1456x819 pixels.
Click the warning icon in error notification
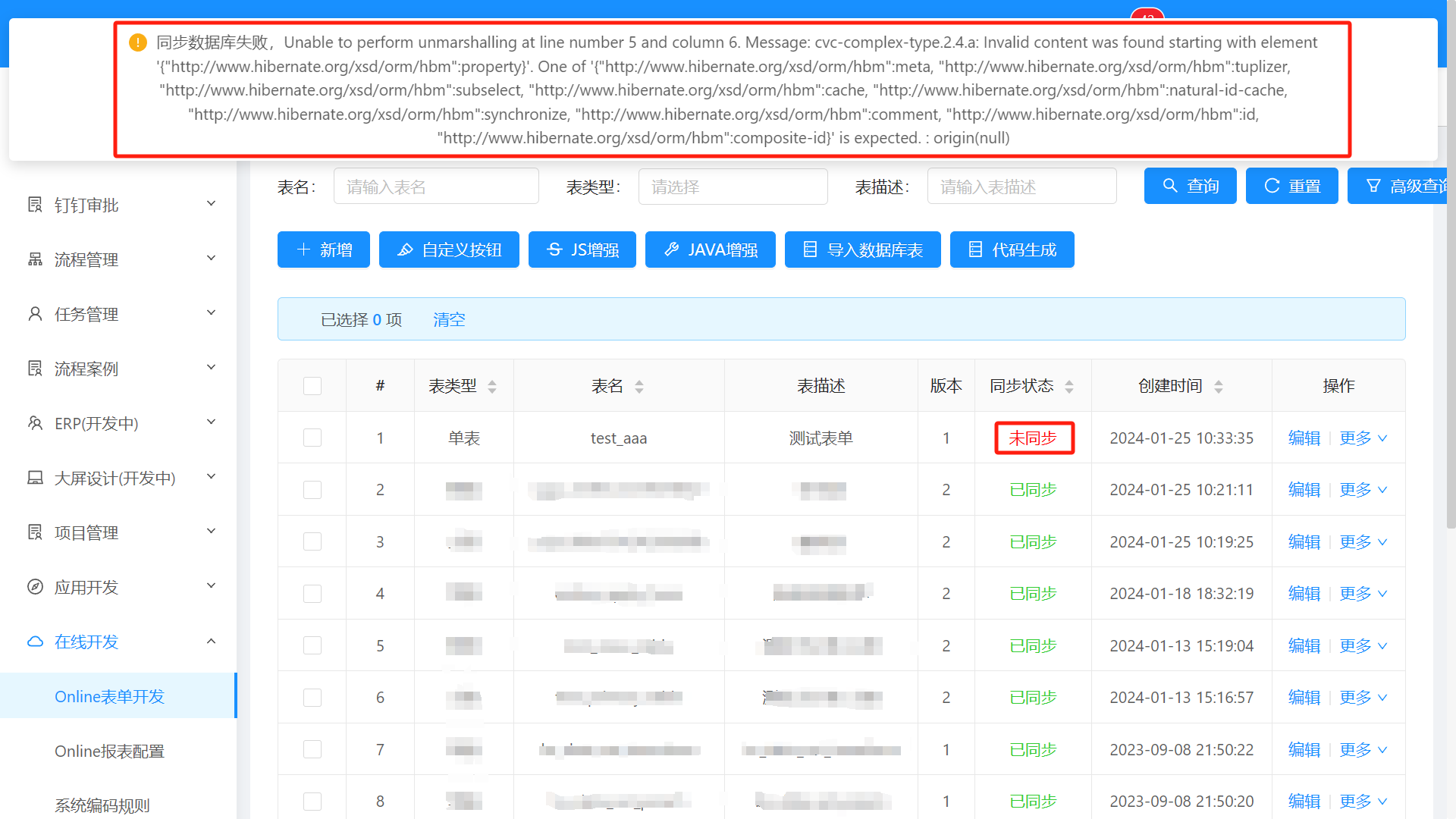(x=137, y=42)
